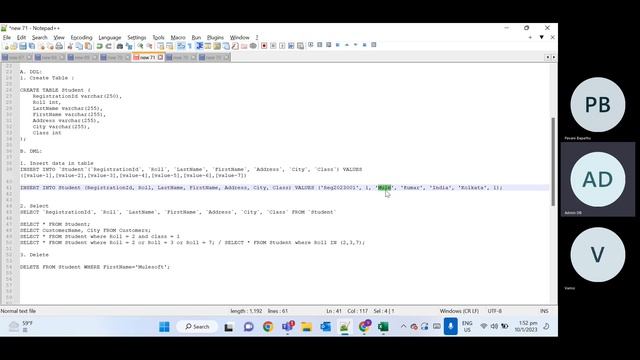Click the Paste toolbar icon
The image size is (640, 360).
(x=88, y=46)
